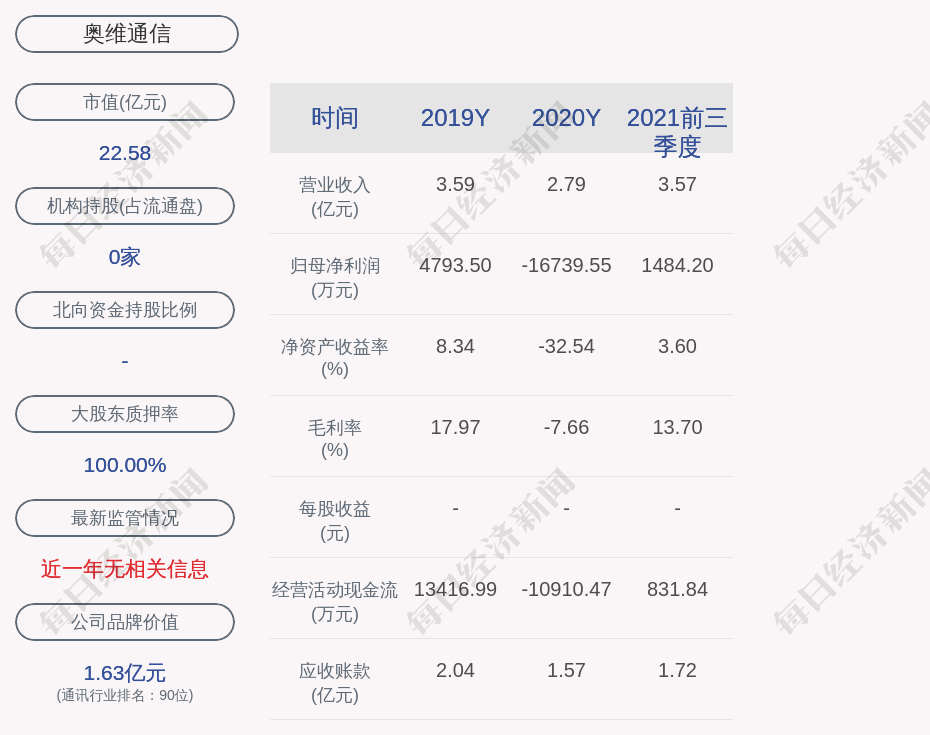Image resolution: width=930 pixels, height=735 pixels.
Task: Select the 北向资金持股比例 label pill
Action: pyautogui.click(x=125, y=310)
